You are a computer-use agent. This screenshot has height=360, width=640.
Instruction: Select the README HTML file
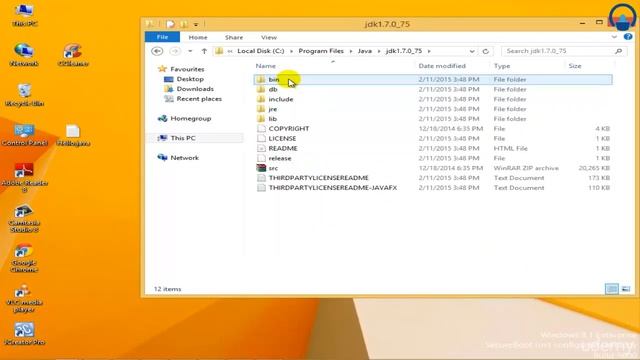pos(433,148)
